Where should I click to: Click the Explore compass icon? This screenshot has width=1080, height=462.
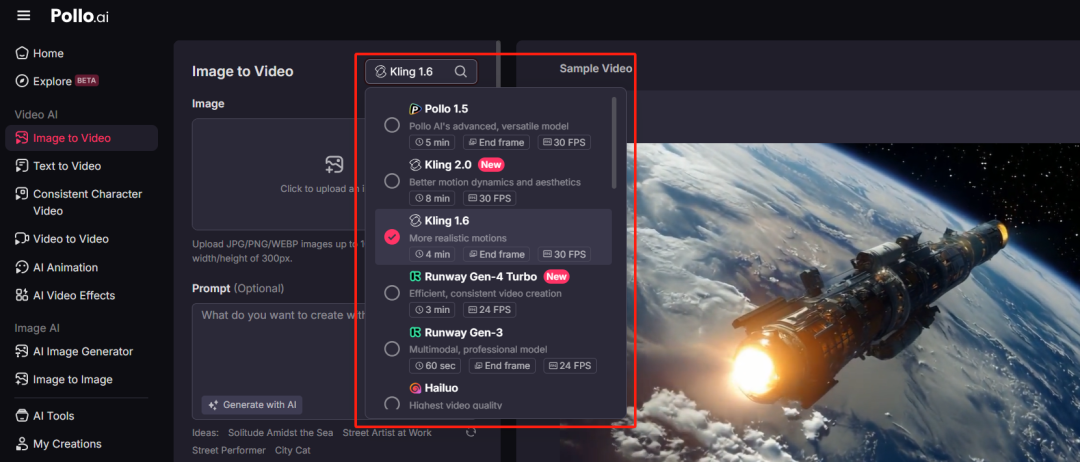pos(22,81)
